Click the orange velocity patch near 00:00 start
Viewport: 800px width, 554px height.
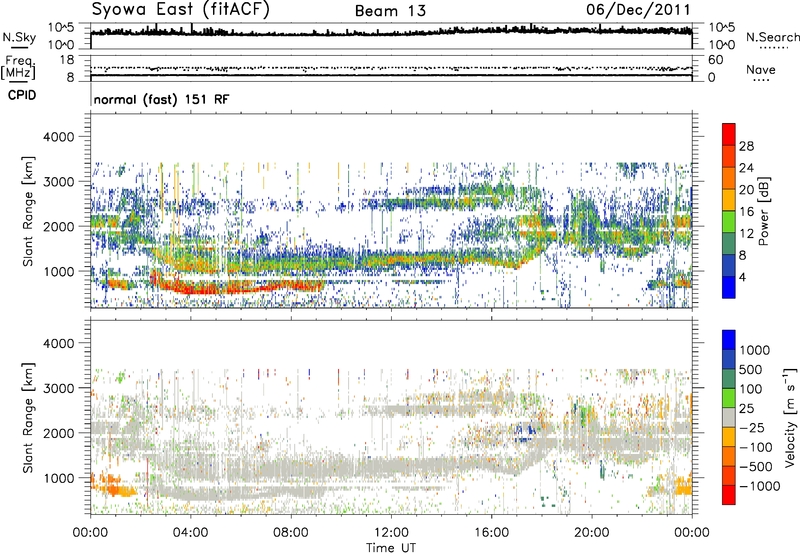click(113, 487)
